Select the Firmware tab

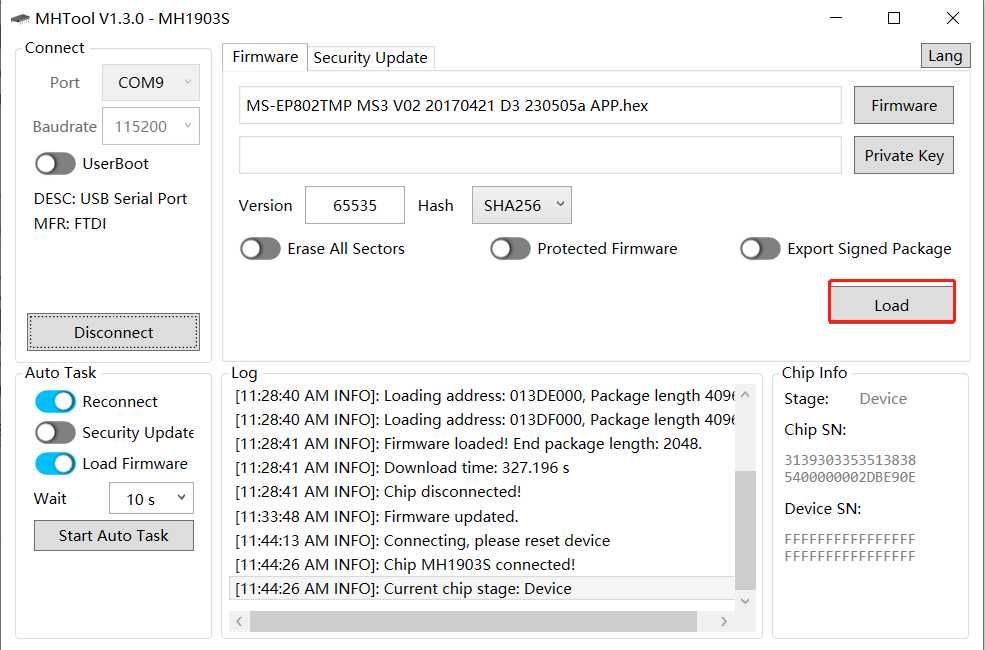[x=265, y=57]
